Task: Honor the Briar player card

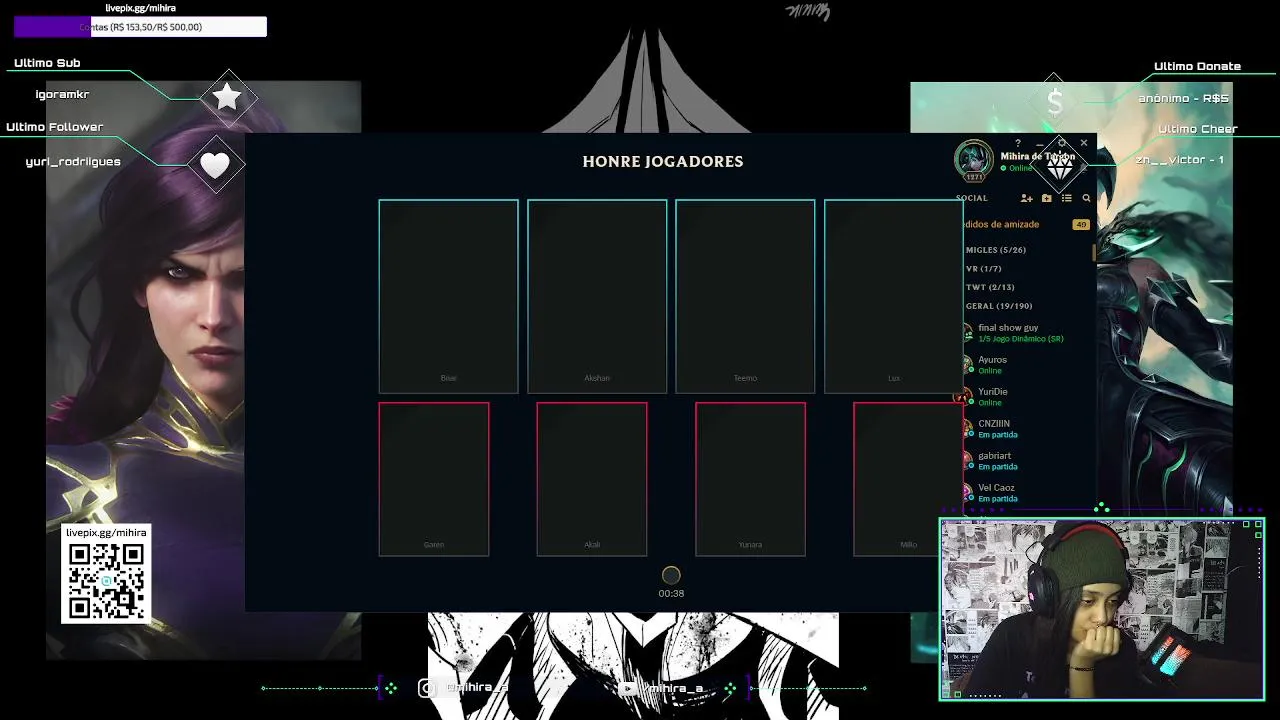Action: 448,296
